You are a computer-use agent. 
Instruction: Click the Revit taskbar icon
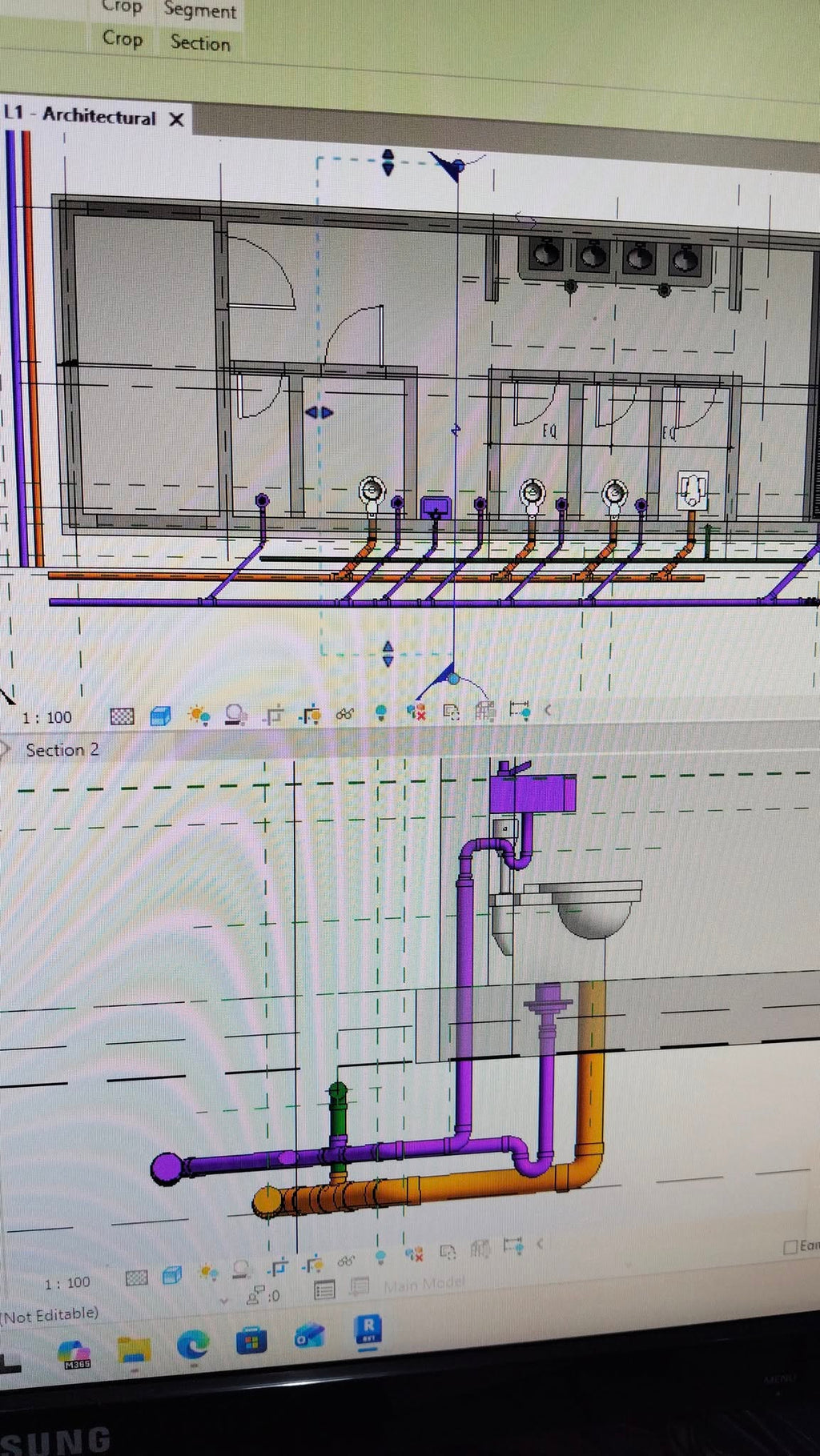pyautogui.click(x=368, y=1330)
